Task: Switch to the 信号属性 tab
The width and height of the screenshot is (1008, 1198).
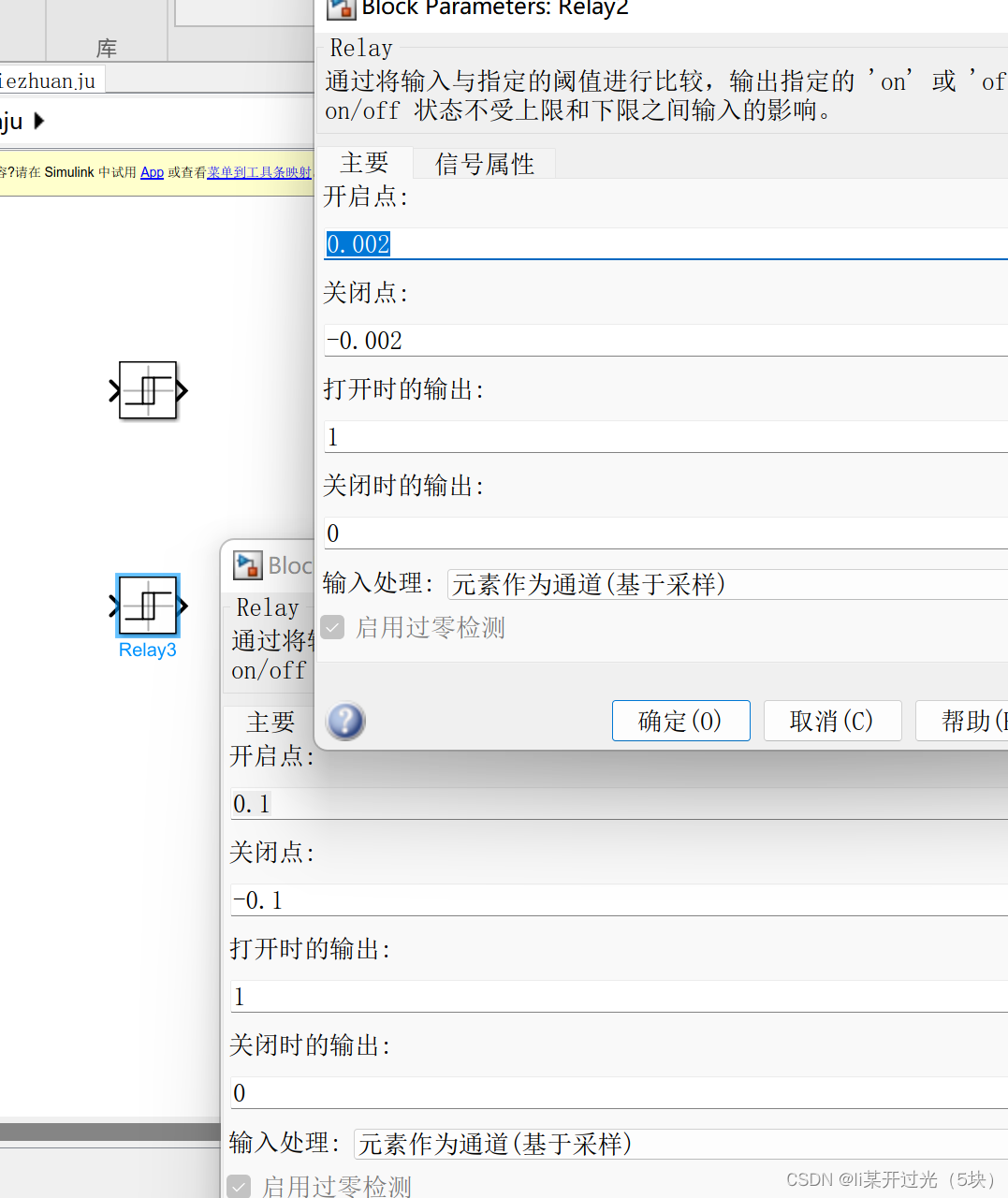Action: tap(485, 164)
